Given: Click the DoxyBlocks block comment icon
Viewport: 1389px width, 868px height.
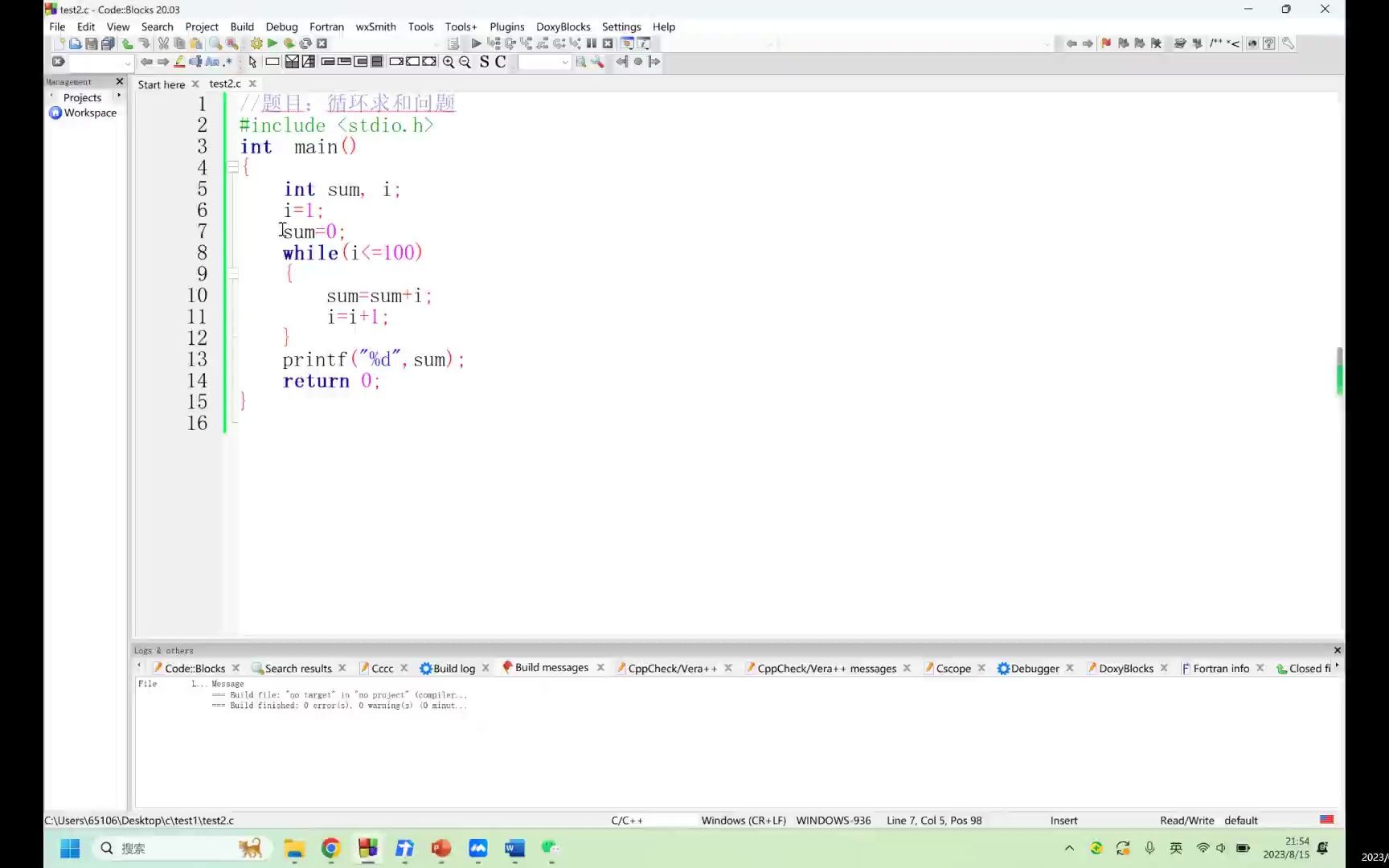Looking at the screenshot, I should pos(1216,43).
